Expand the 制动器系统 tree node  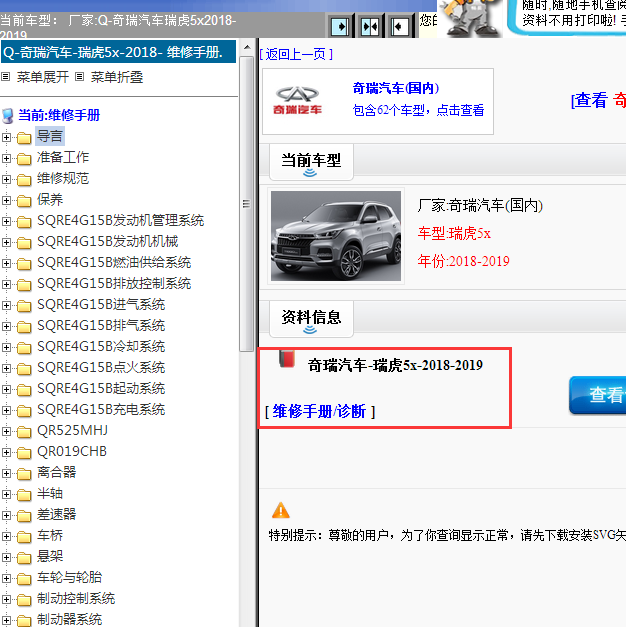tap(6, 620)
